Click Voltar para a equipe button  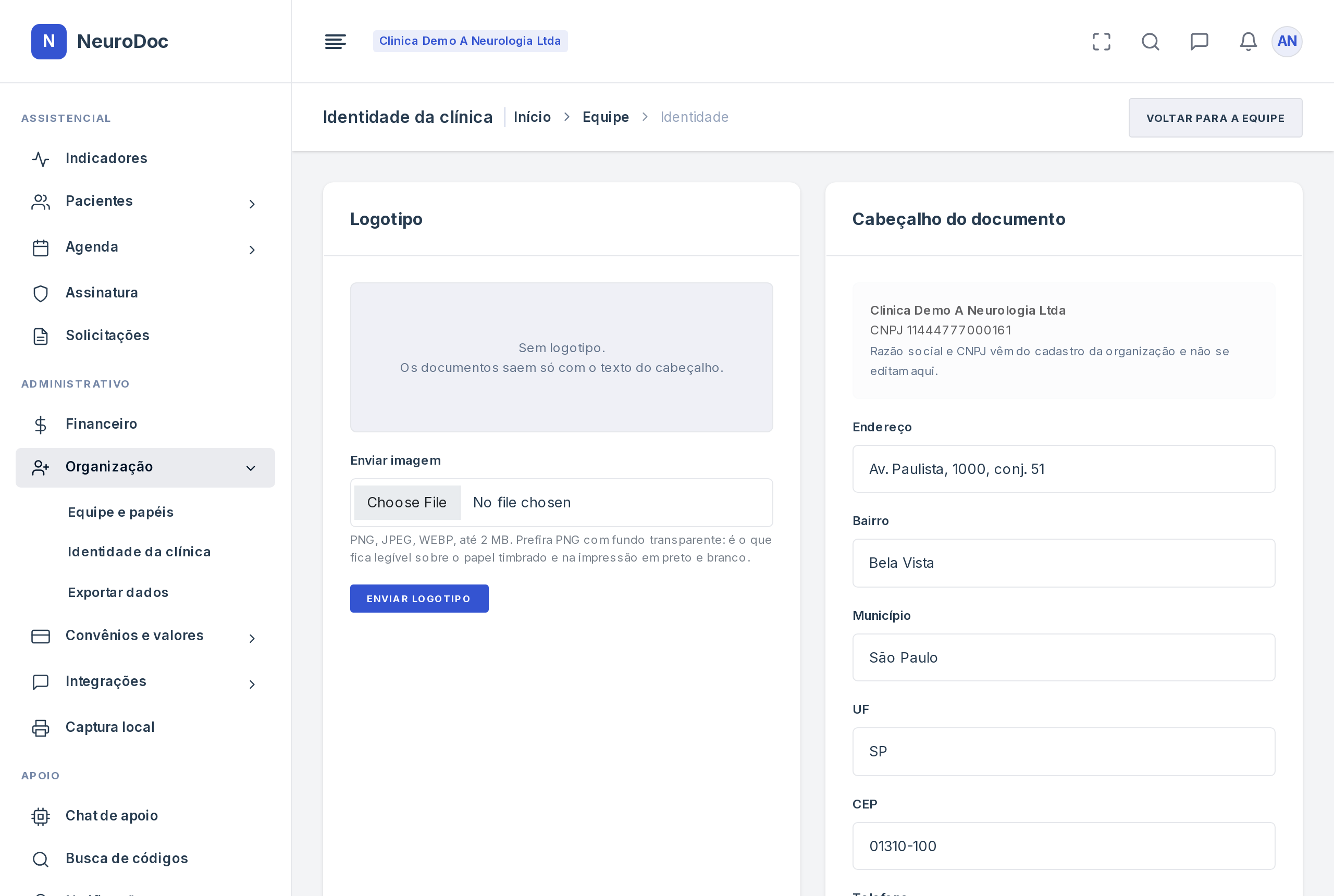[1215, 118]
